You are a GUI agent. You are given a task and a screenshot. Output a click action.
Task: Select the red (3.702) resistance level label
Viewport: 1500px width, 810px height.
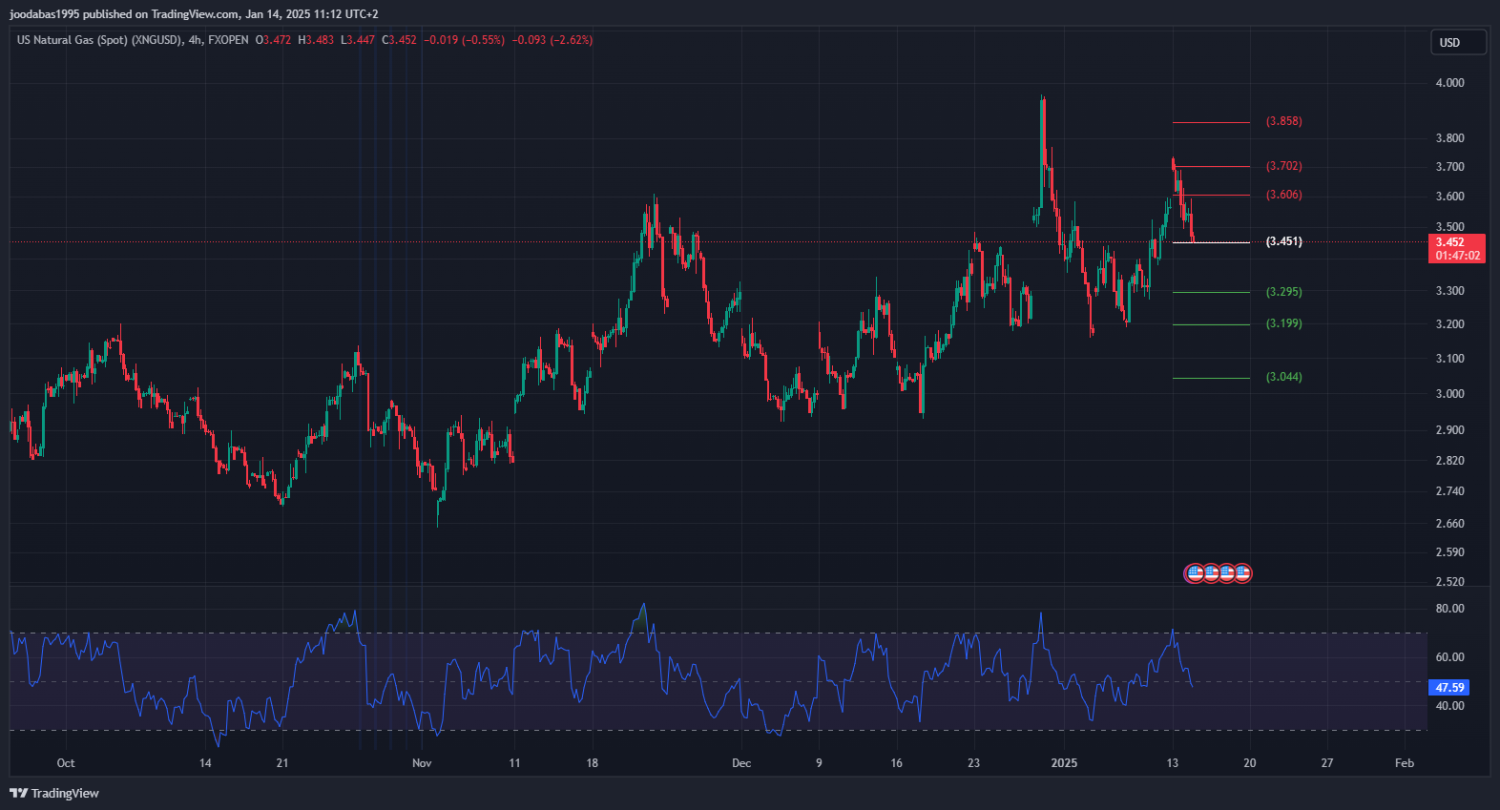[1284, 166]
